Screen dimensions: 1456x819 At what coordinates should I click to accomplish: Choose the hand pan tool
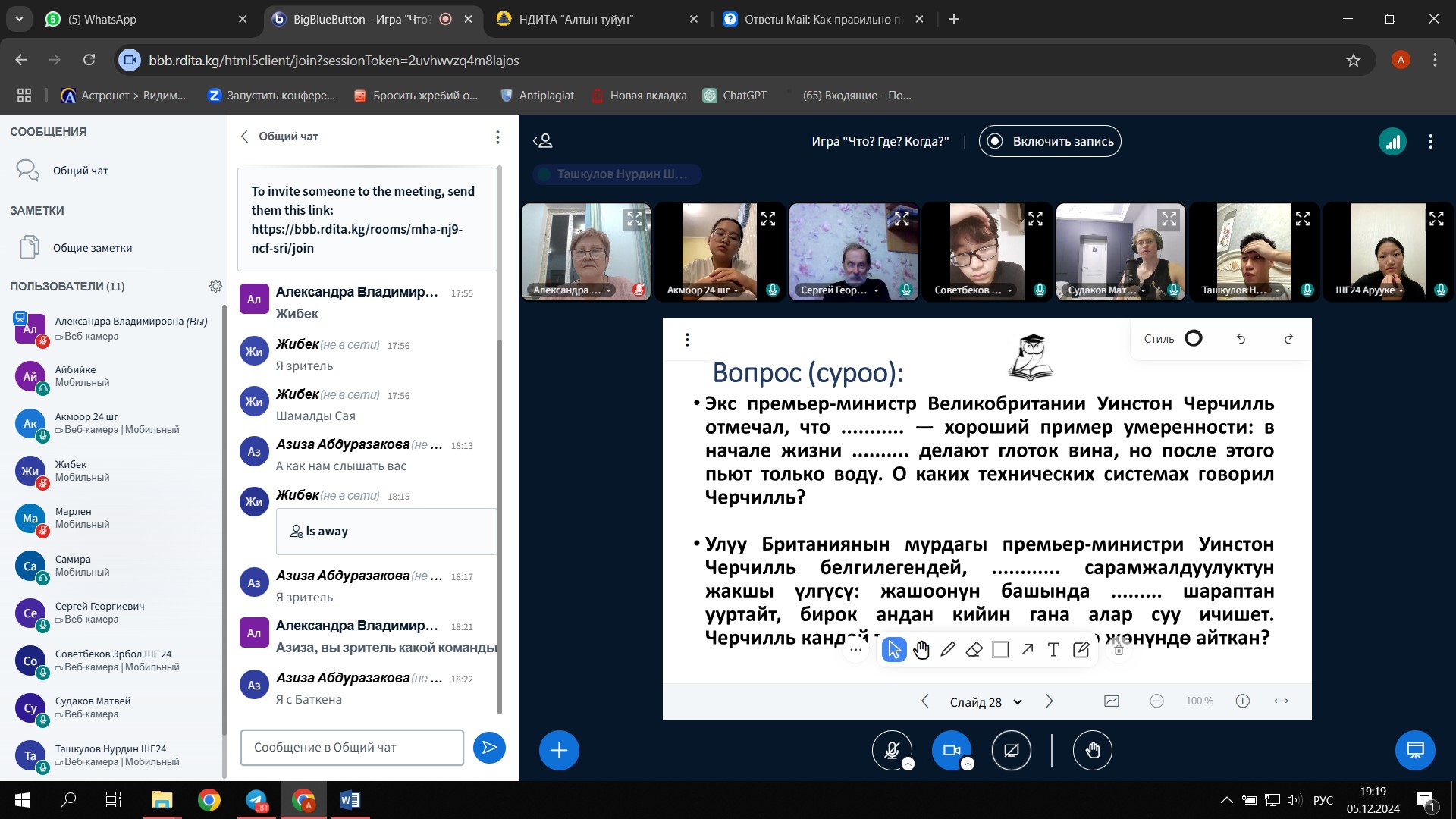click(921, 649)
